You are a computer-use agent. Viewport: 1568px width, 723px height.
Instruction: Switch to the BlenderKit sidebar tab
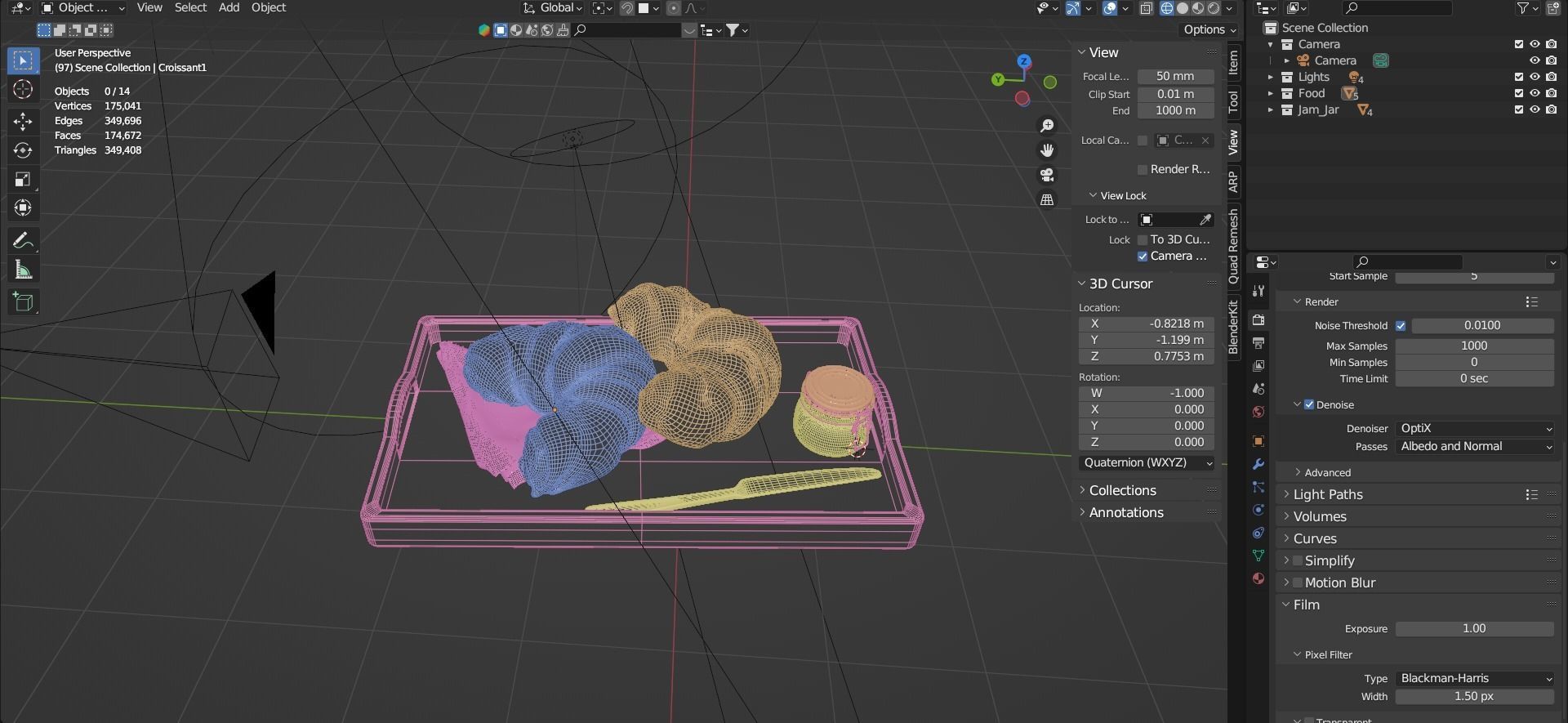coord(1233,327)
